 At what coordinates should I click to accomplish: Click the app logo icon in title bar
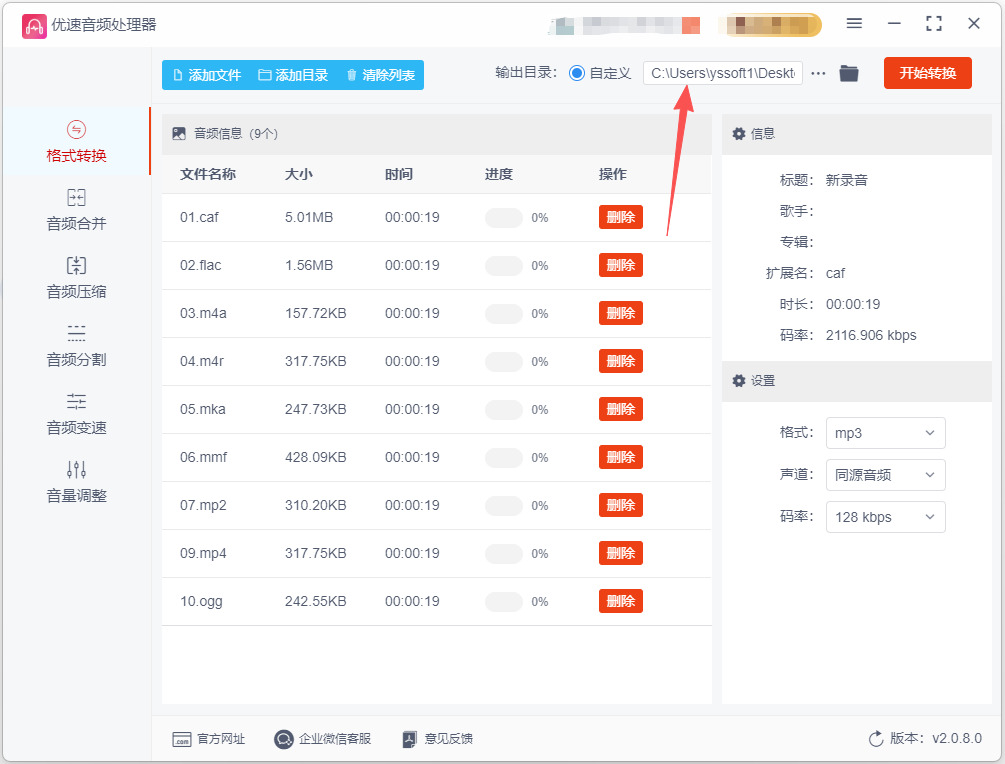click(x=34, y=26)
